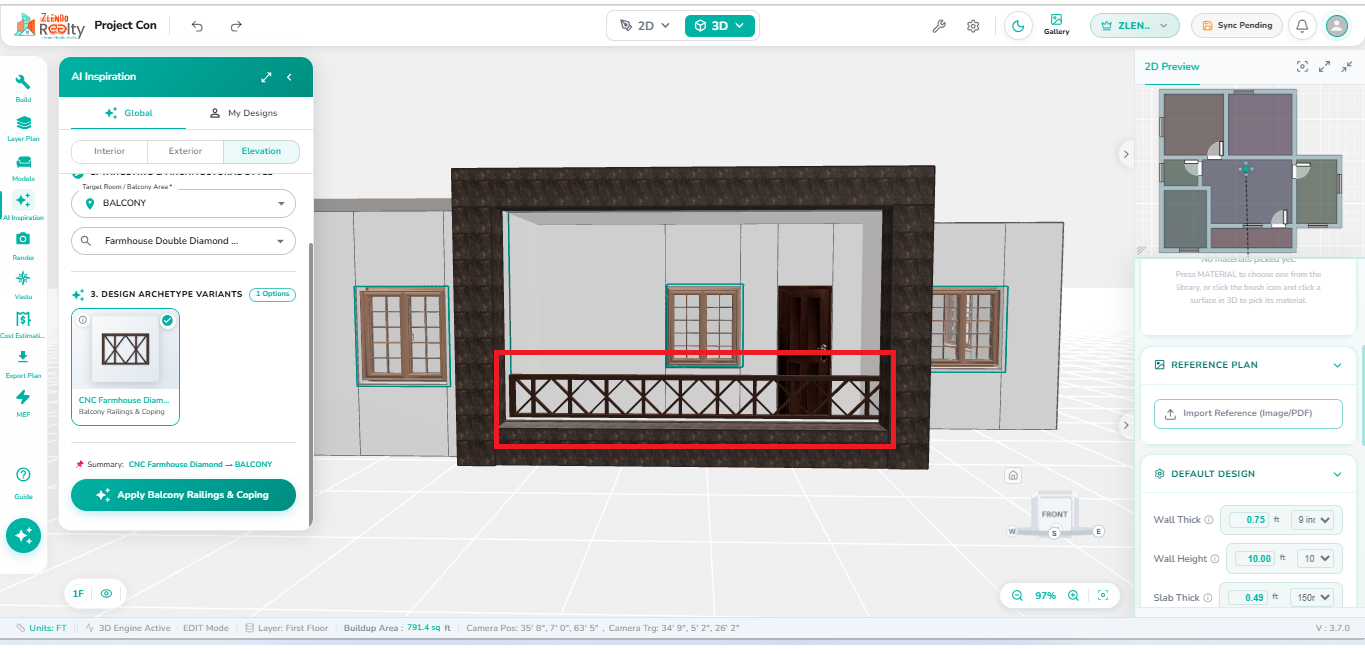Image resolution: width=1365 pixels, height=654 pixels.
Task: Open the Build tool in sidebar
Action: tap(23, 87)
